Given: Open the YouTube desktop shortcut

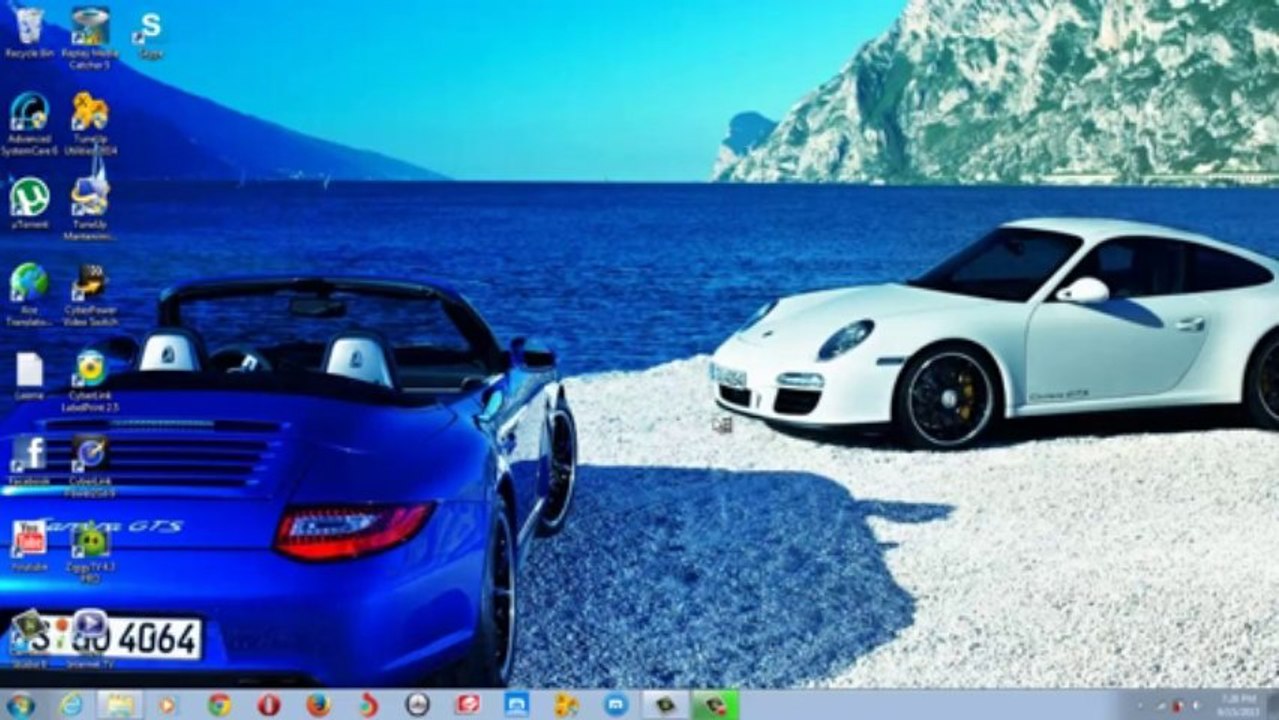Looking at the screenshot, I should point(29,547).
